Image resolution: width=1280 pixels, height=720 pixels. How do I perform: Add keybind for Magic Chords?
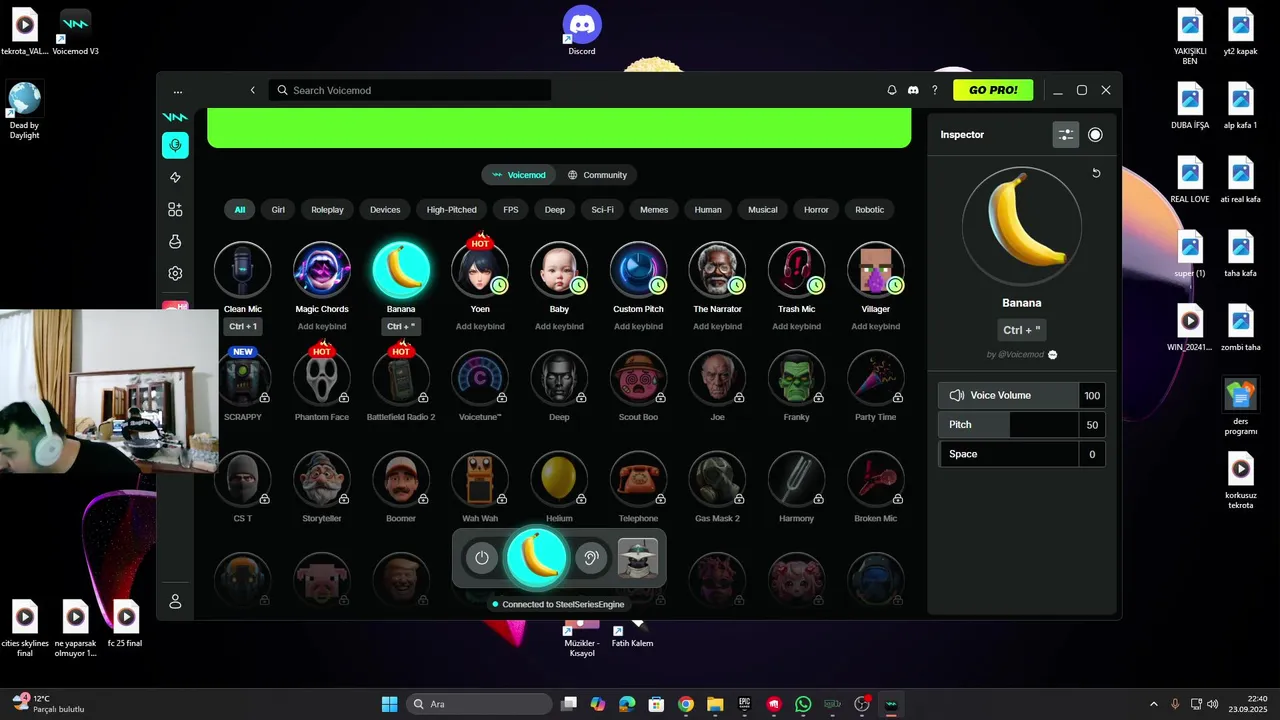(321, 327)
